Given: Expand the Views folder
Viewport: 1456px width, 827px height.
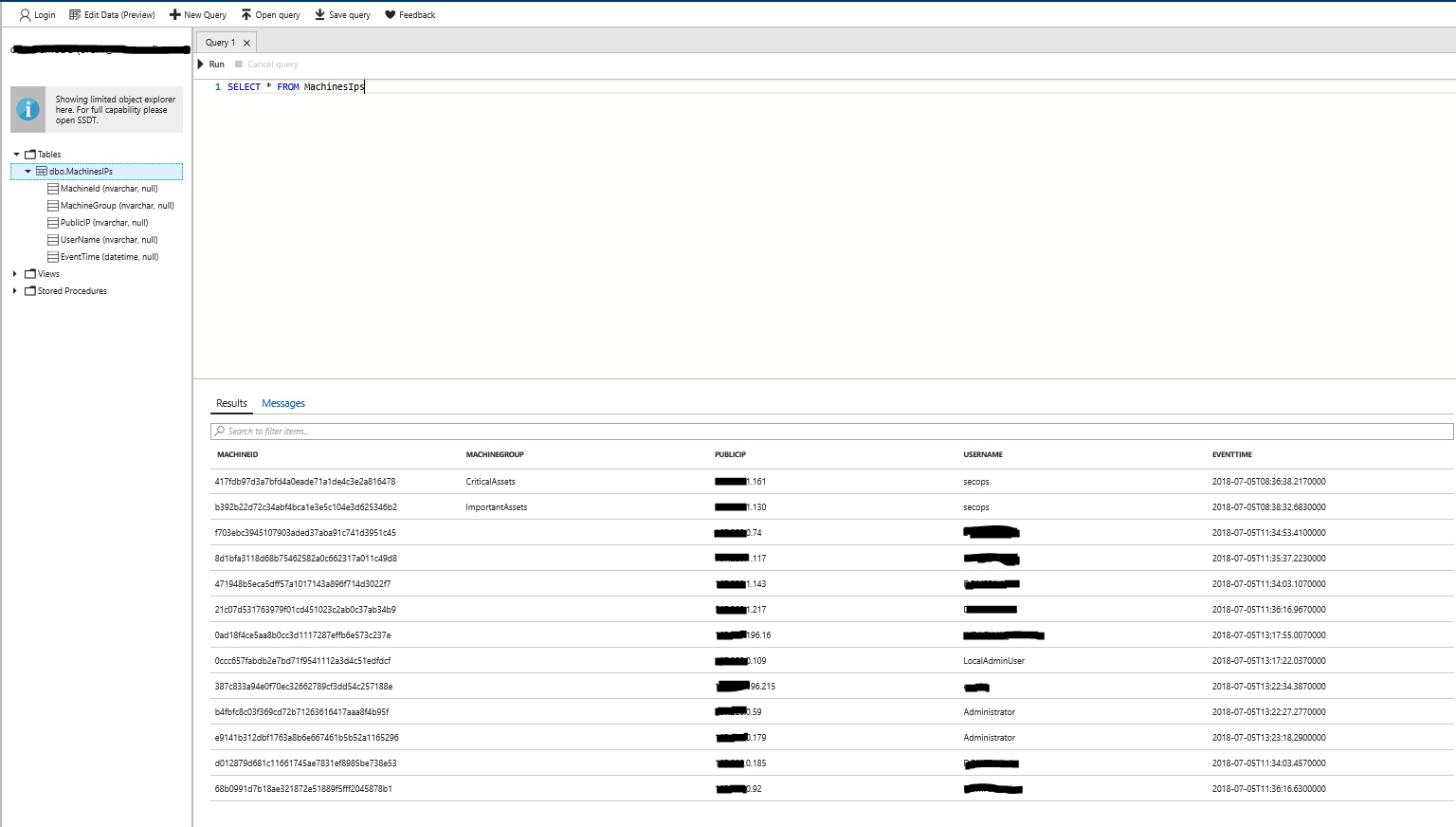Looking at the screenshot, I should click(x=15, y=274).
